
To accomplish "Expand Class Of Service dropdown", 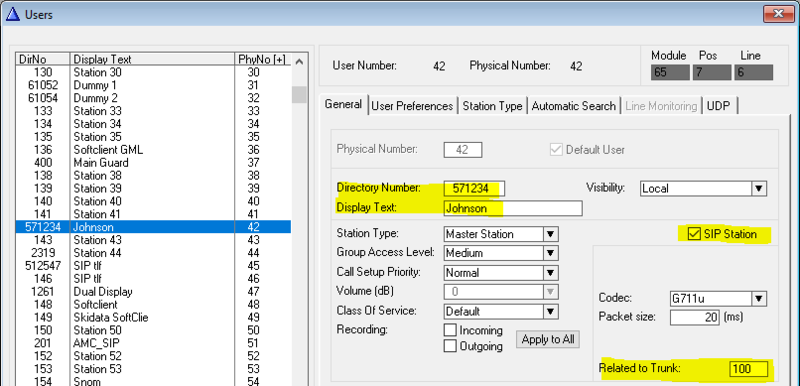I will pyautogui.click(x=551, y=312).
